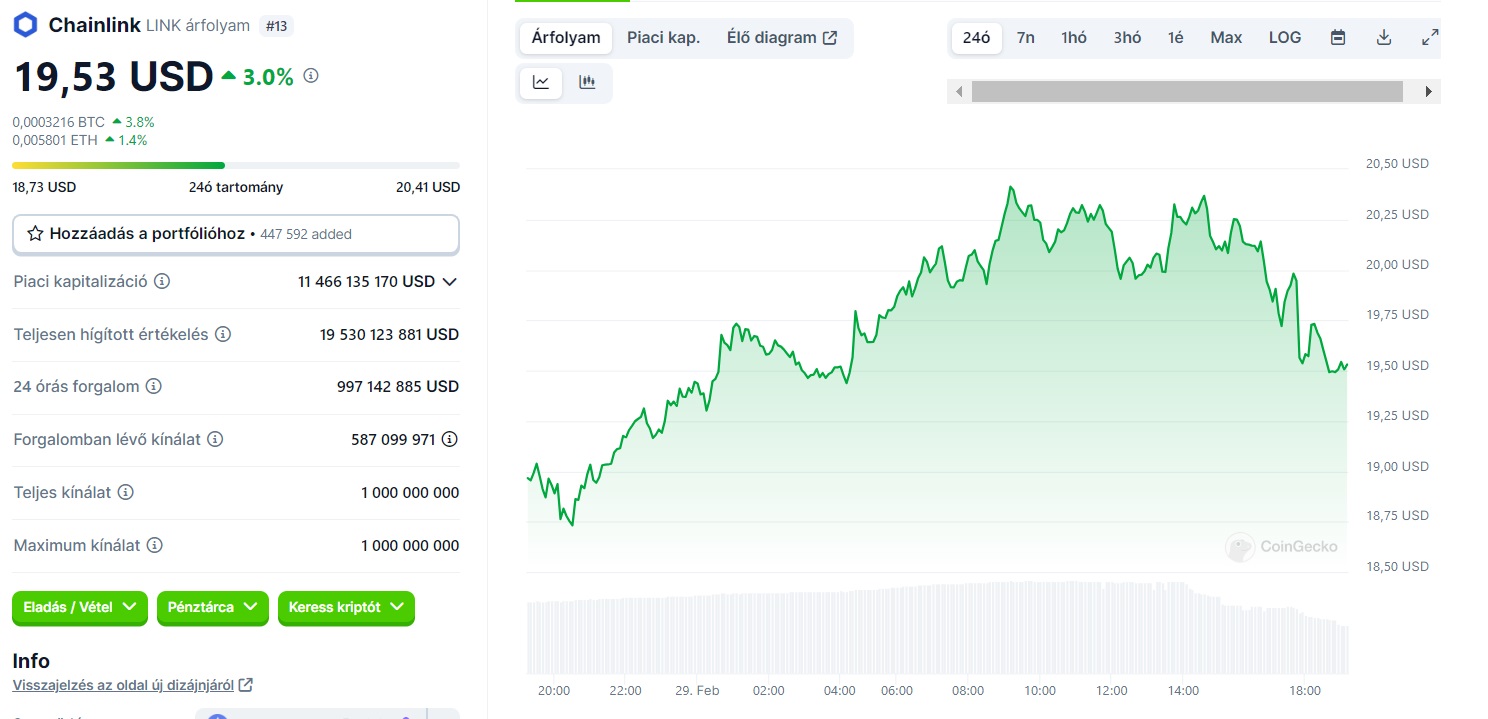Image resolution: width=1488 pixels, height=719 pixels.
Task: Switch to the Piaci kap. tab
Action: pos(664,38)
